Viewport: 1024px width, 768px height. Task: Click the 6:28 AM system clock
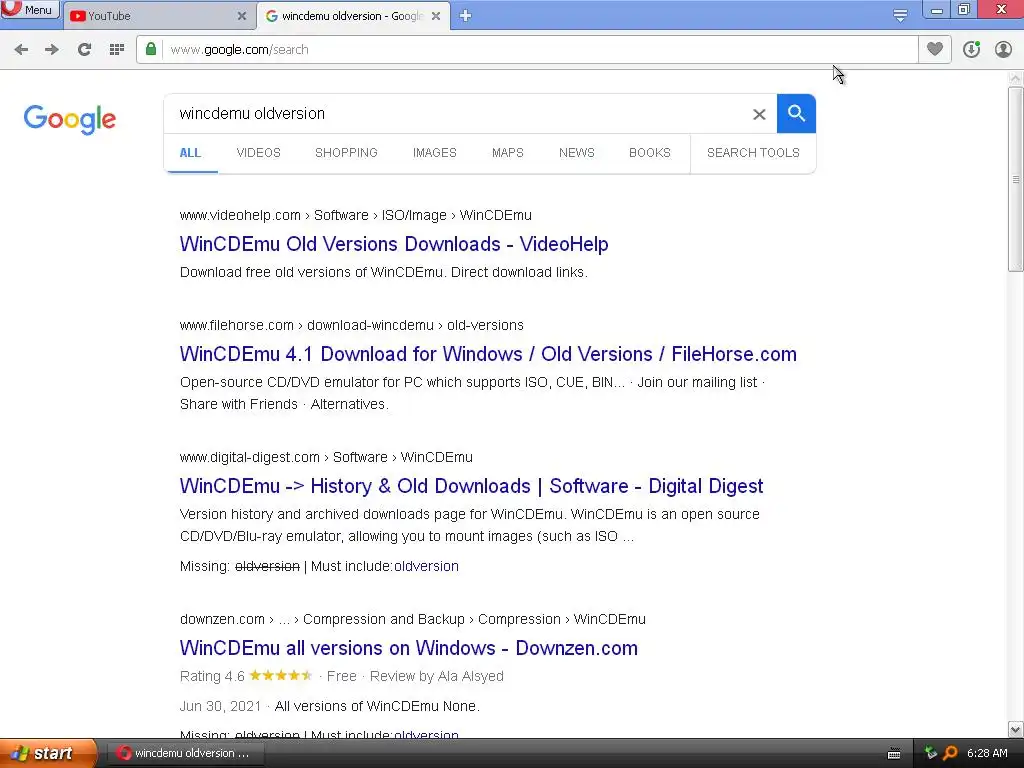tap(987, 753)
